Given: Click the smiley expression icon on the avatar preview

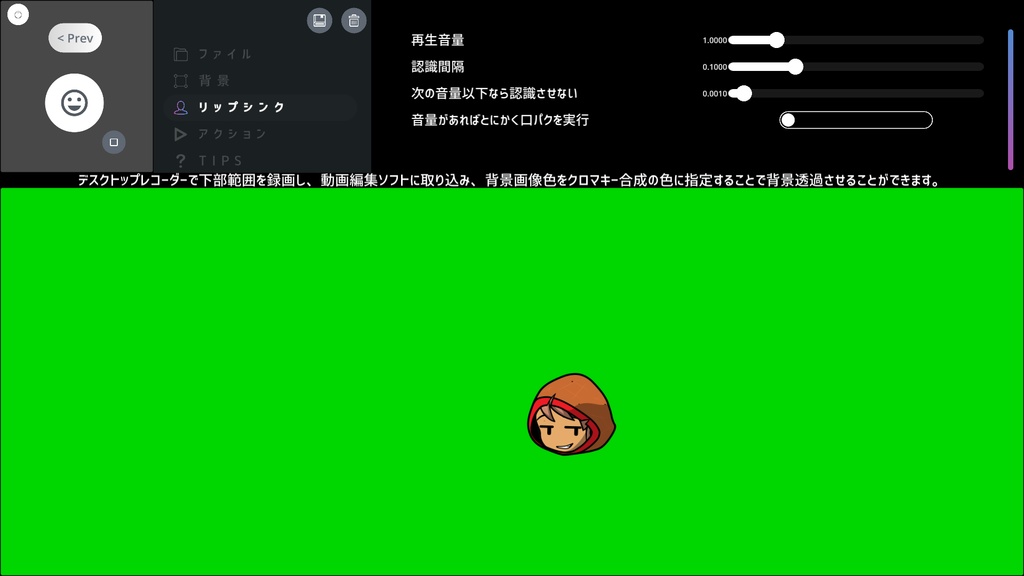Looking at the screenshot, I should click(75, 101).
